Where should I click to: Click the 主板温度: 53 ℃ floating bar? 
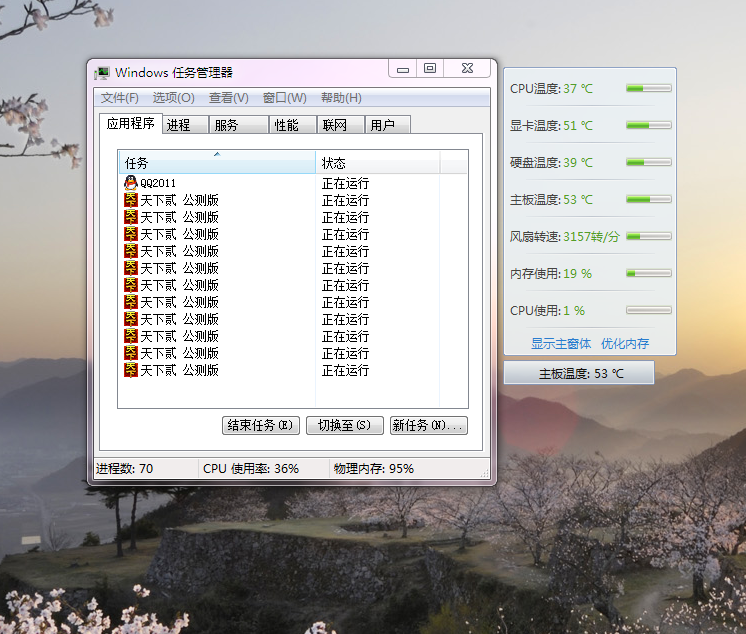[579, 374]
